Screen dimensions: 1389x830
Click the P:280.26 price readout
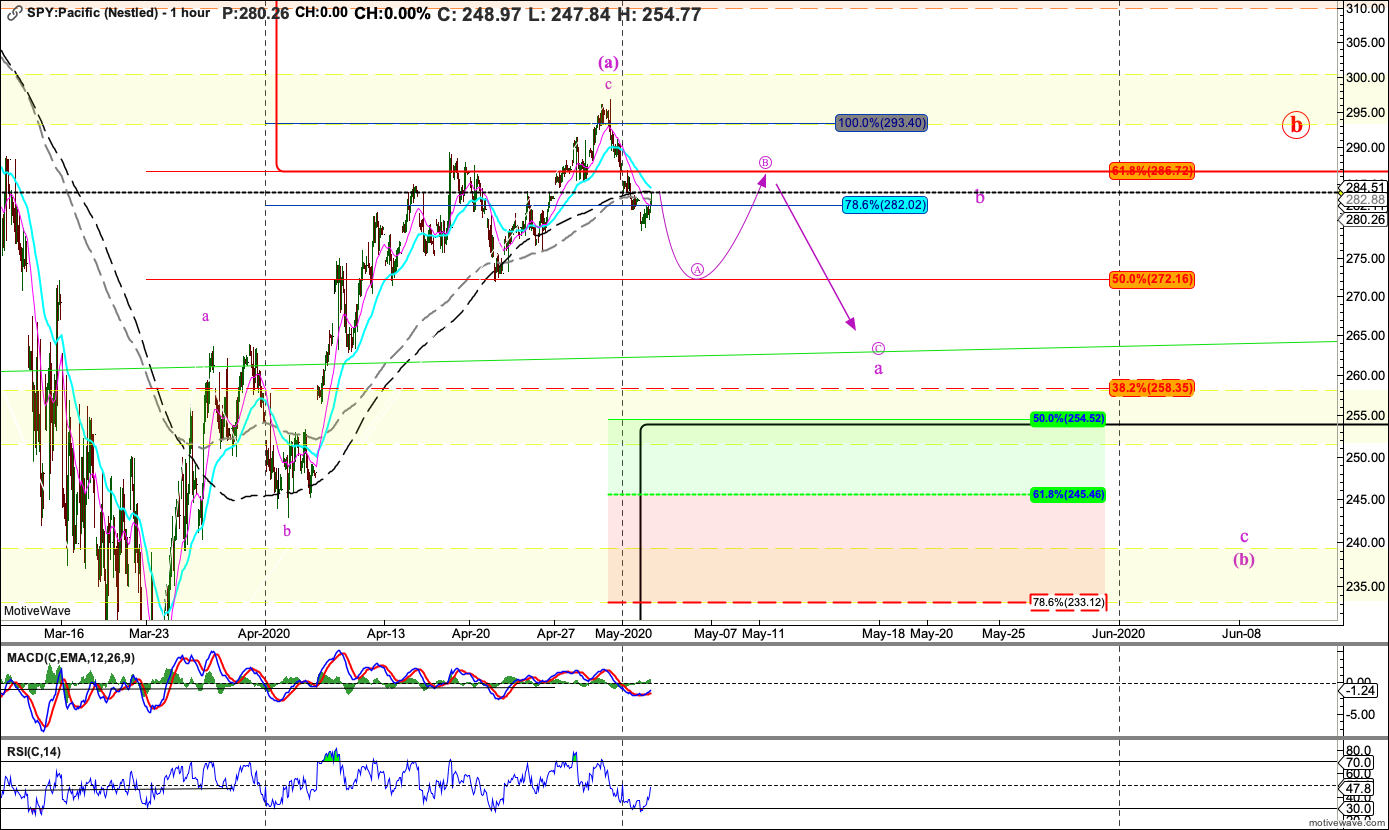click(x=255, y=14)
